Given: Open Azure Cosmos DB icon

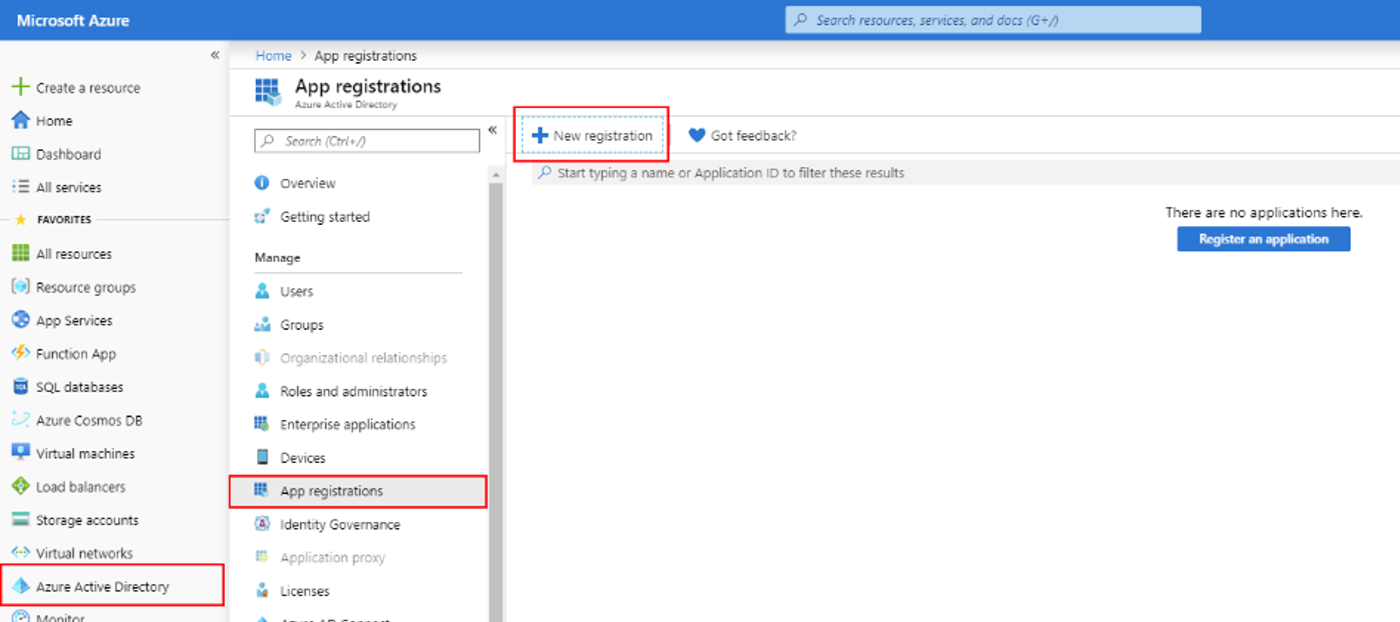Looking at the screenshot, I should coord(20,420).
